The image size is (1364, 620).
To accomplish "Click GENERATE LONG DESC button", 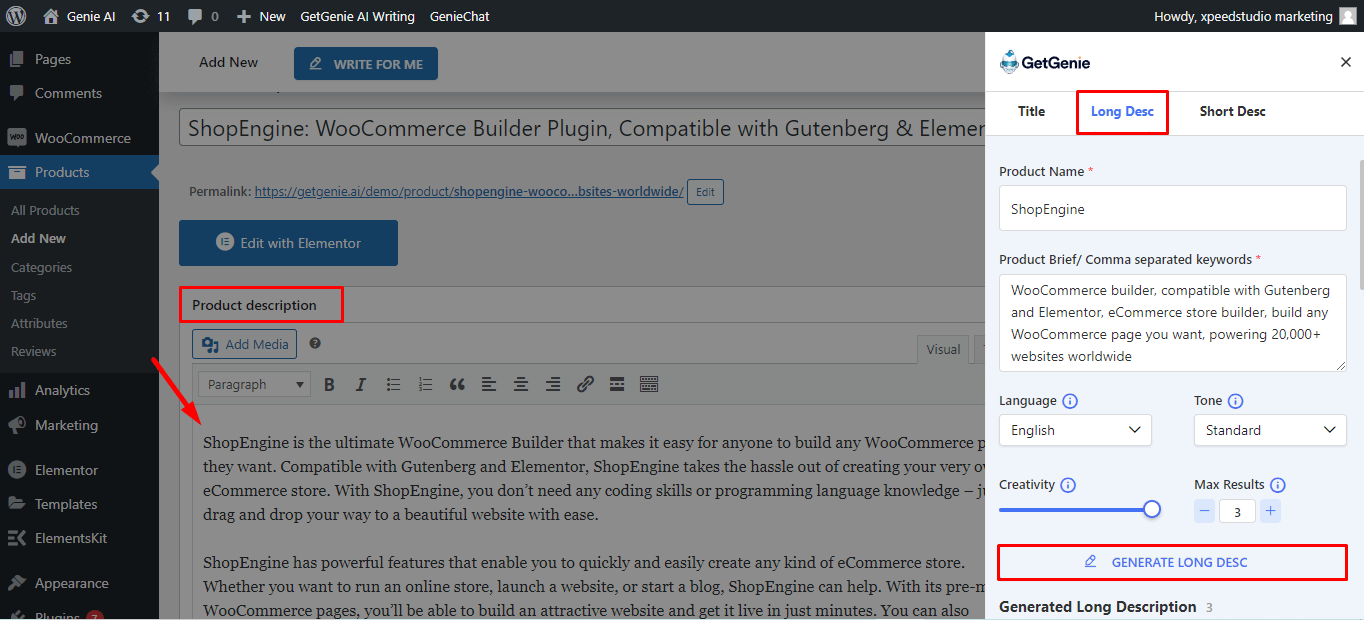I will click(1172, 562).
